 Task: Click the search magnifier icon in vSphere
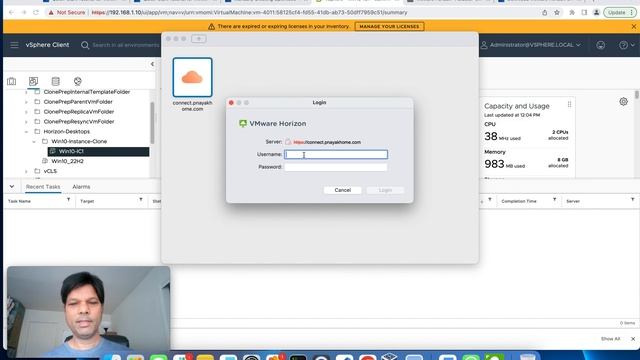(x=85, y=45)
